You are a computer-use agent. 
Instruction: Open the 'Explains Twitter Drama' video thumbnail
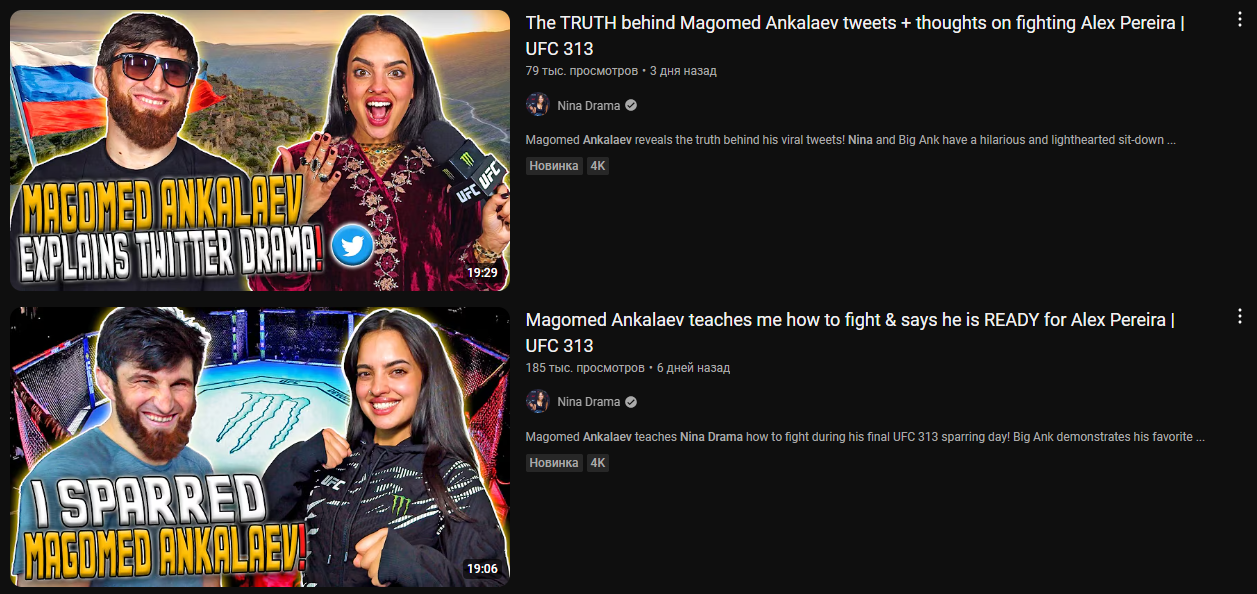(260, 150)
